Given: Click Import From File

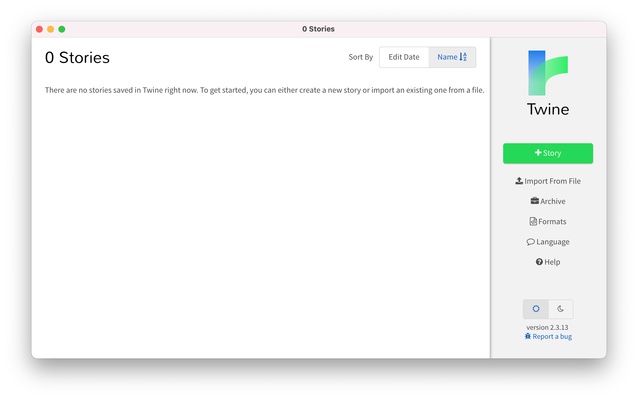Looking at the screenshot, I should pos(548,181).
